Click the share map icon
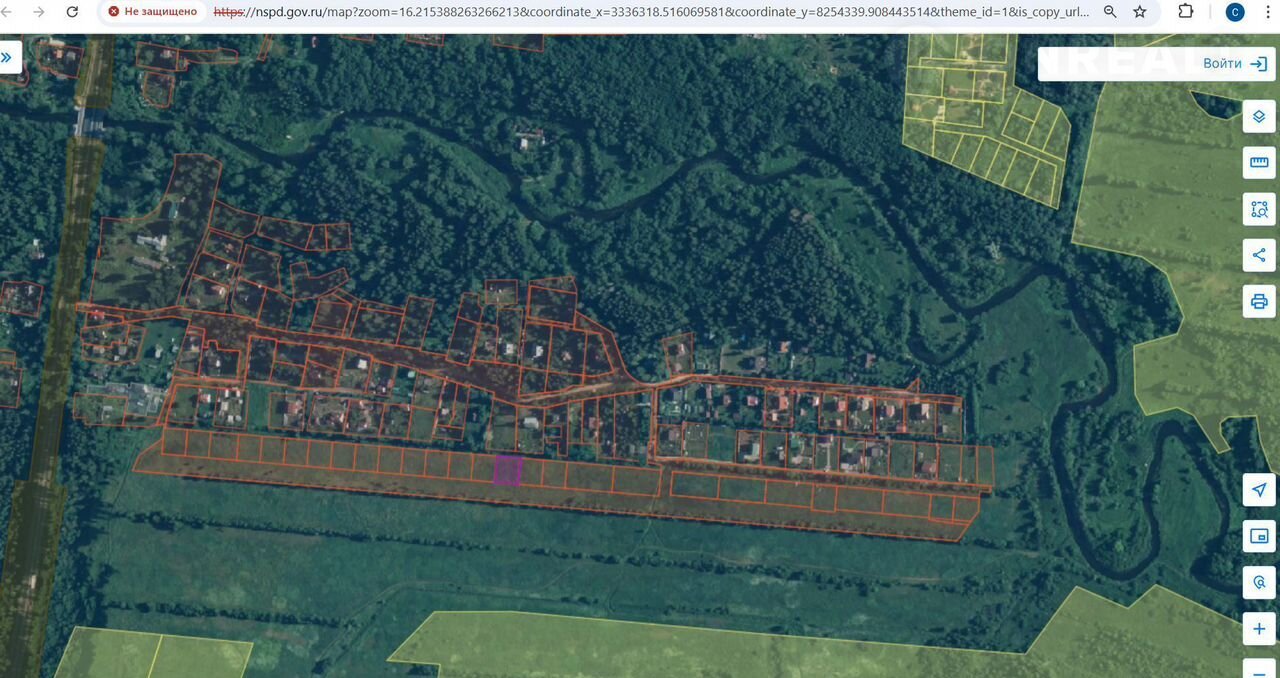This screenshot has width=1280, height=678. [1259, 255]
